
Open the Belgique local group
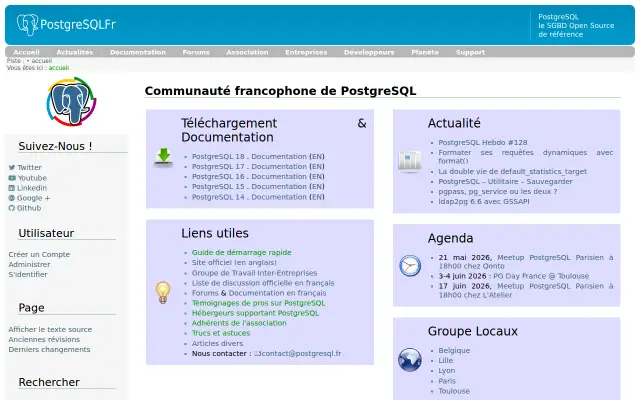tap(454, 351)
